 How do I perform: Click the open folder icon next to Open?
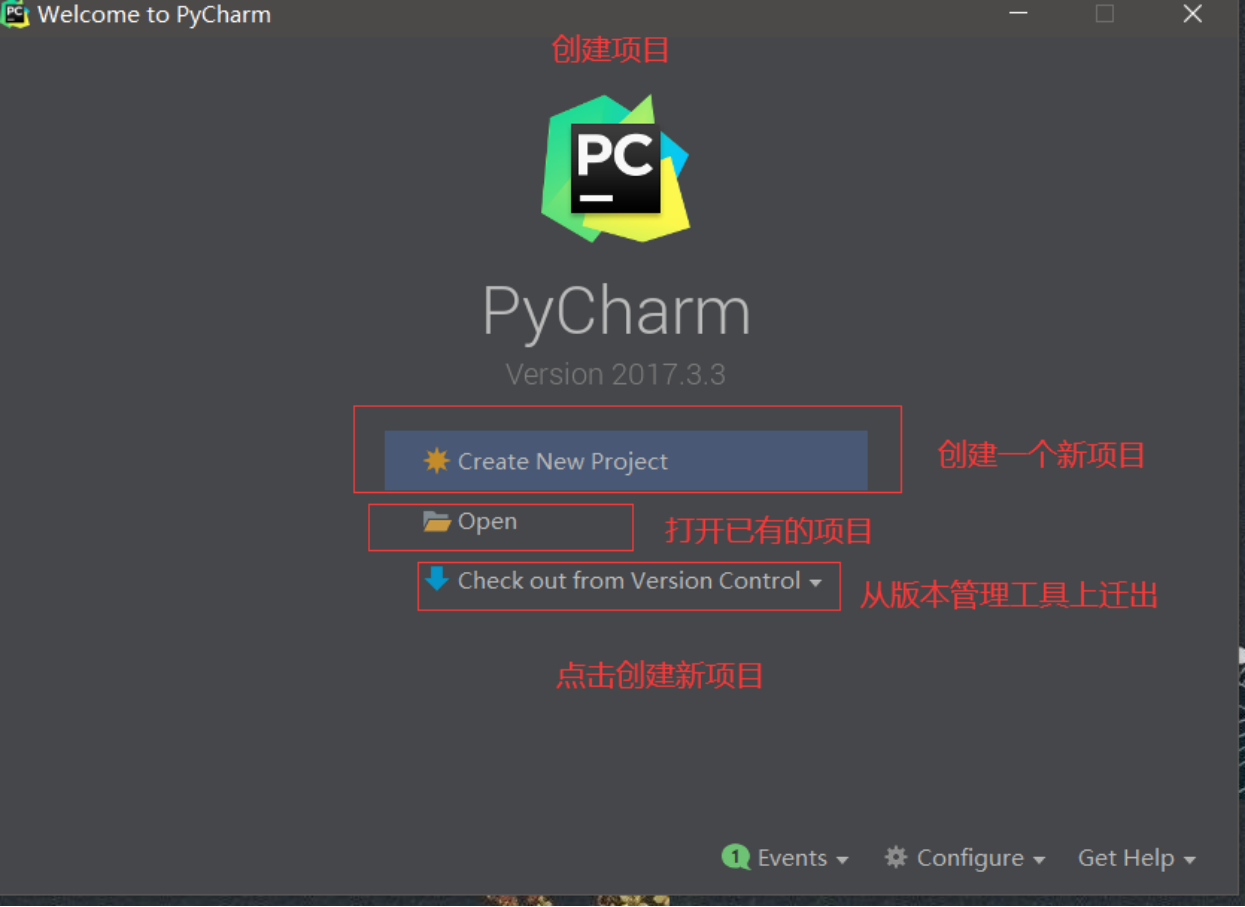coord(436,521)
